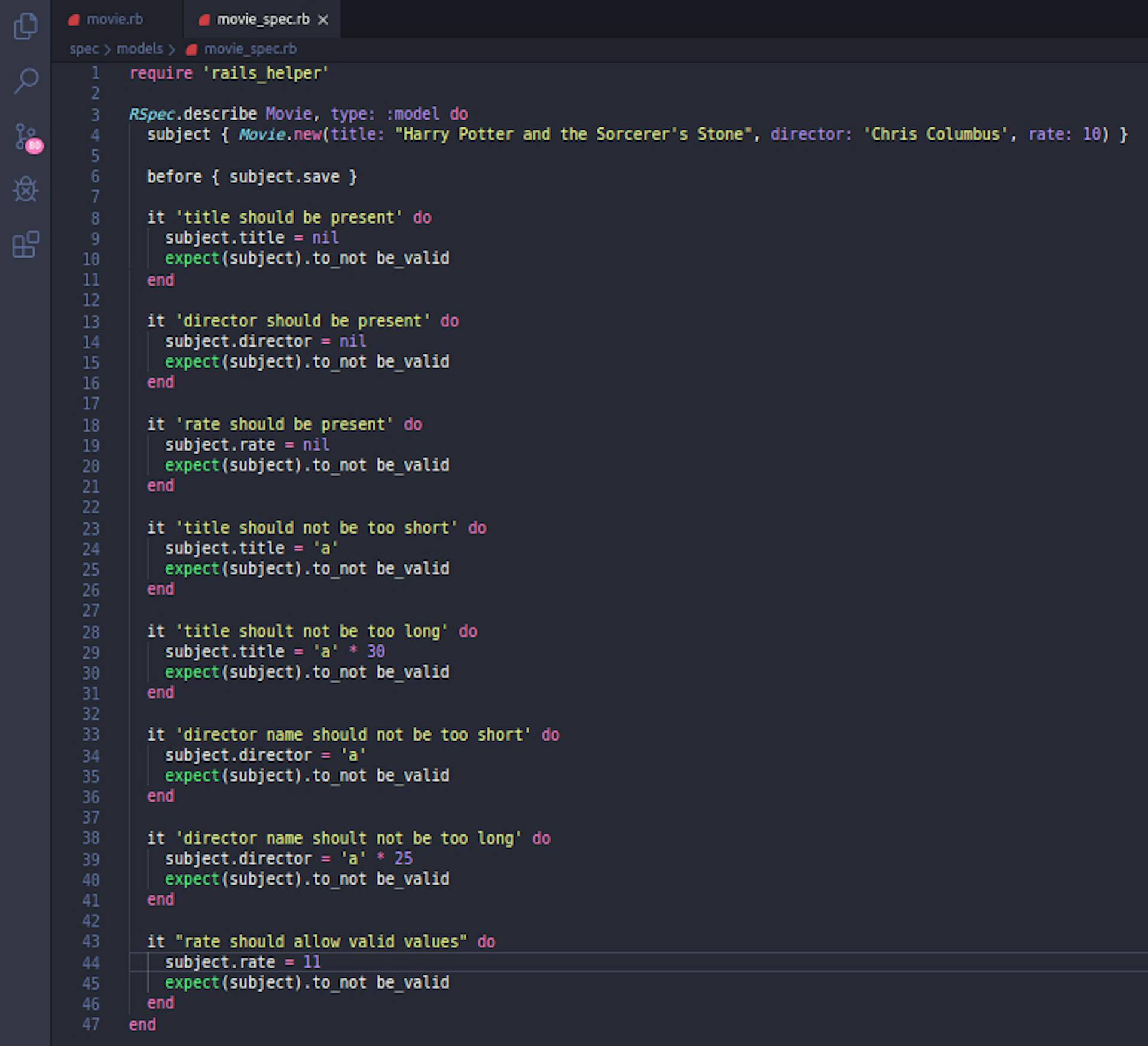
Task: Click the RSpec.describe Movie line
Action: click(x=298, y=114)
